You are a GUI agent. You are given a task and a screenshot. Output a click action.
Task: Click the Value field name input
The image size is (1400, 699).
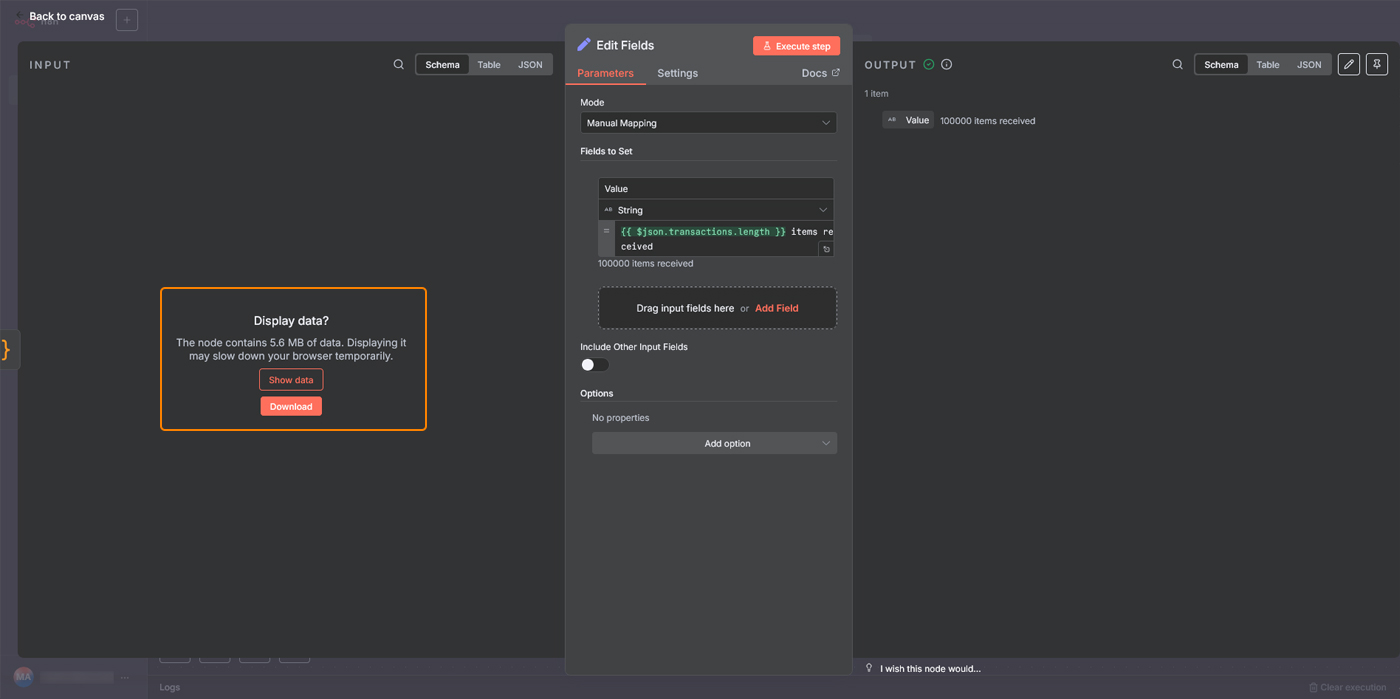click(716, 189)
